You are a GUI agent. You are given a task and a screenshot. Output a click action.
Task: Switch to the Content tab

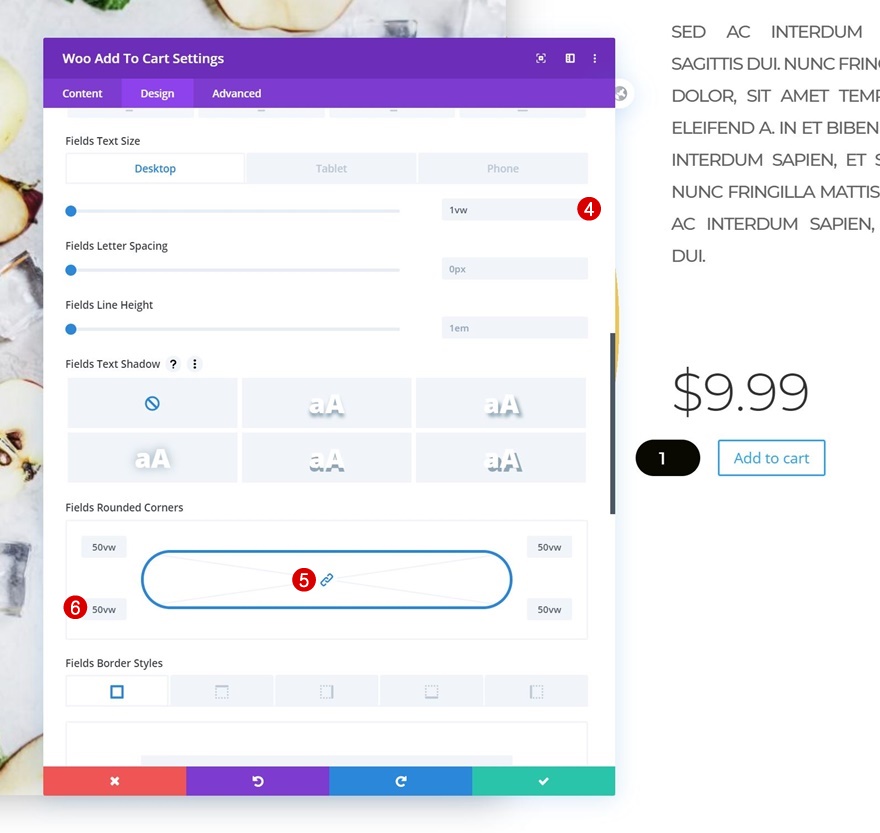83,94
